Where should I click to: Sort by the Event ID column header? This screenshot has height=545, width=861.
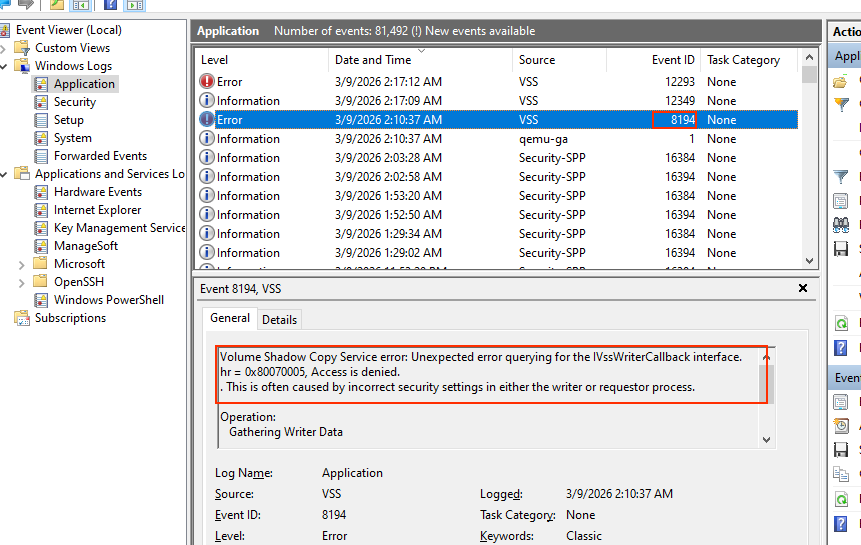[653, 60]
